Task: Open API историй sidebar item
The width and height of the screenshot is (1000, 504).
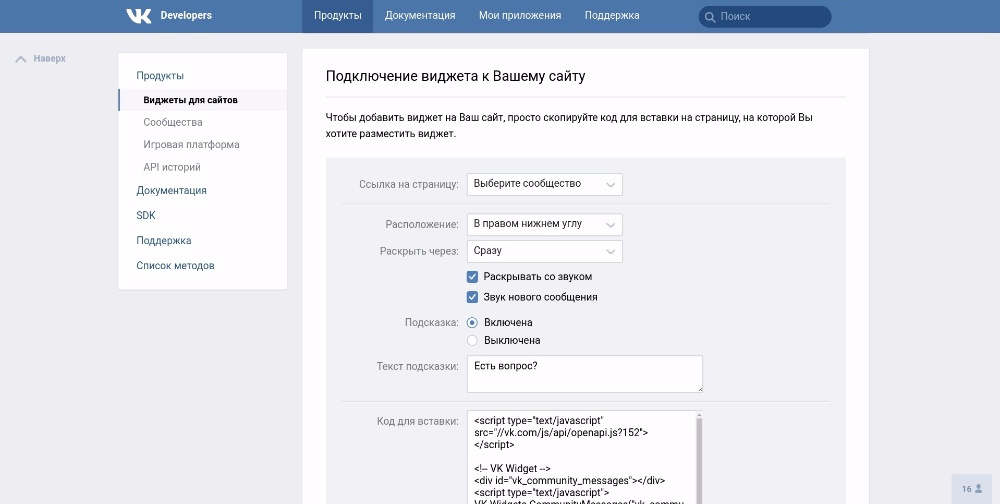Action: tap(172, 167)
